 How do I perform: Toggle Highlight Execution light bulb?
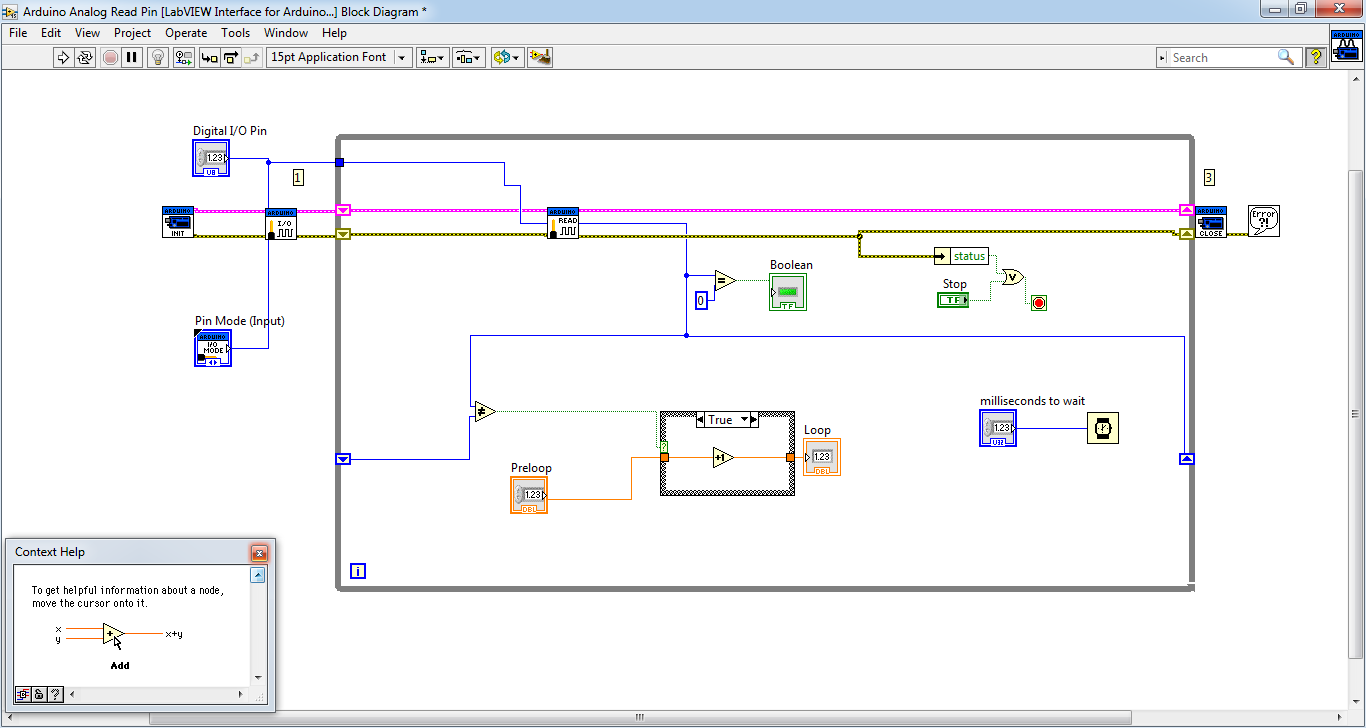click(x=158, y=57)
